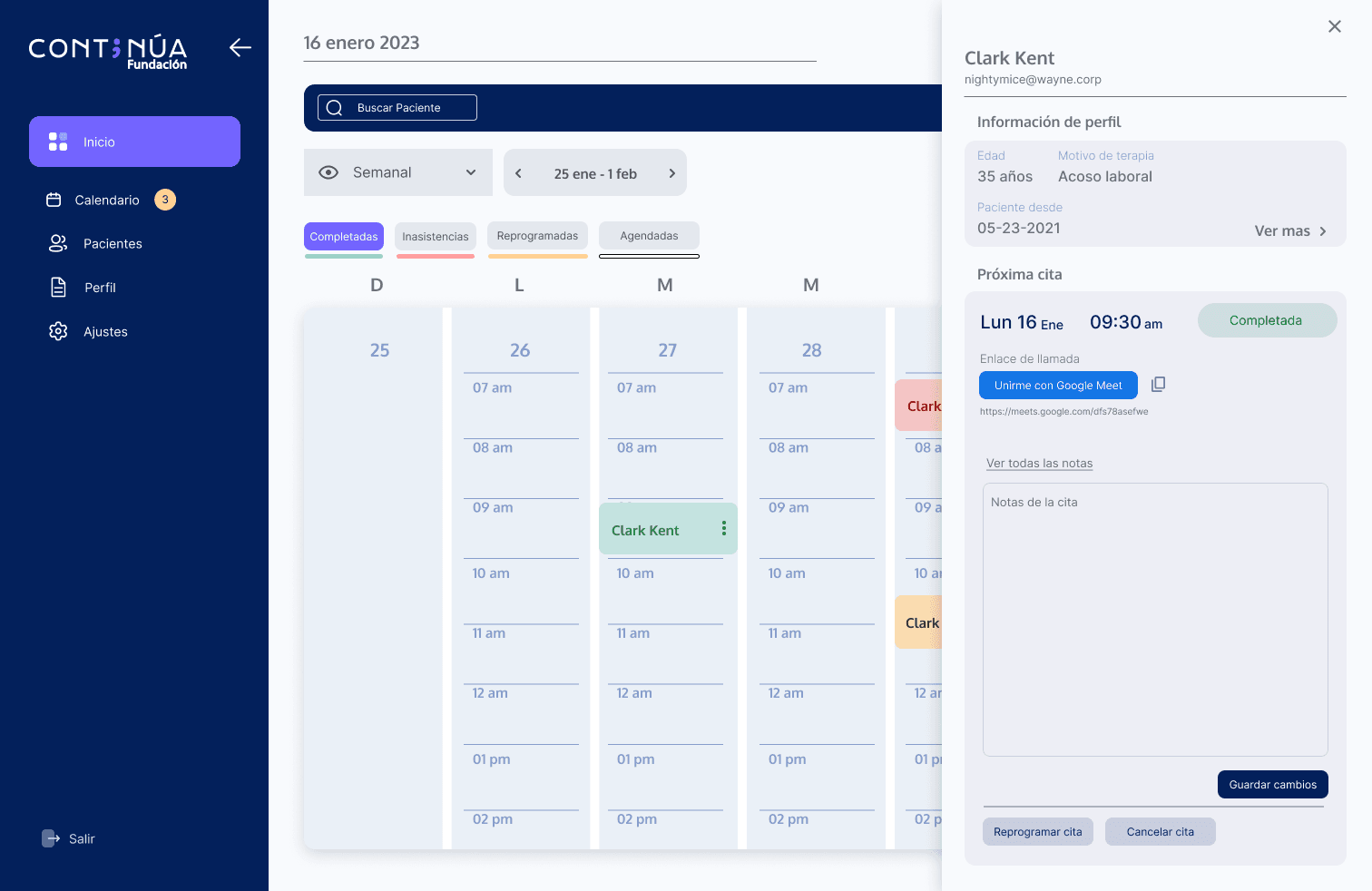Click Guardar cambios button
Image resolution: width=1372 pixels, height=891 pixels.
point(1272,785)
